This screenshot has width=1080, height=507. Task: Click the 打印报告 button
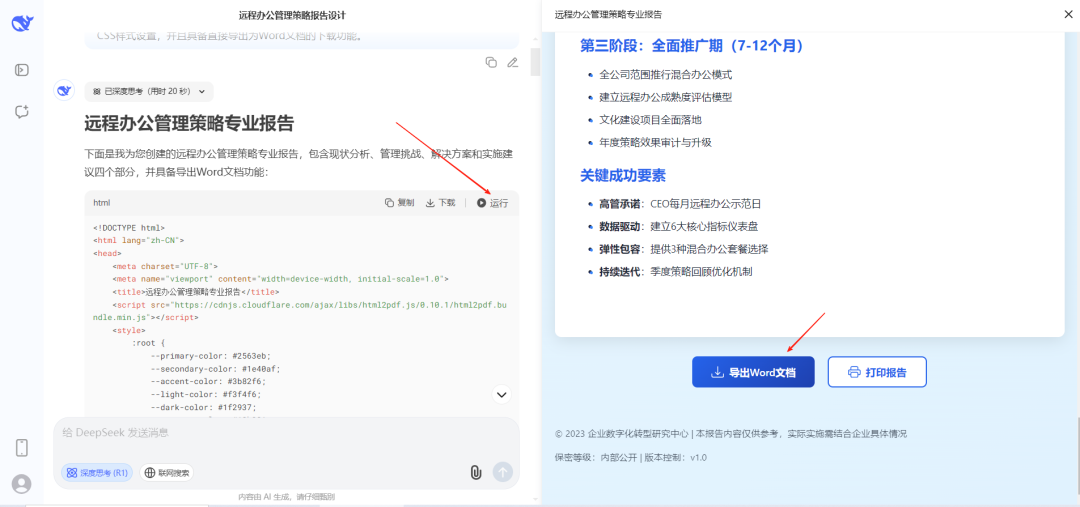[x=877, y=372]
